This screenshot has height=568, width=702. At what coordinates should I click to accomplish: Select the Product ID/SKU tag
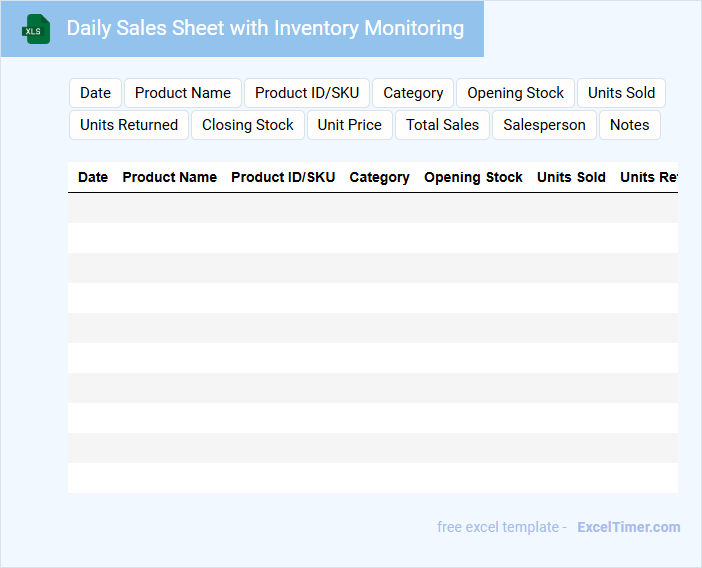(x=307, y=93)
